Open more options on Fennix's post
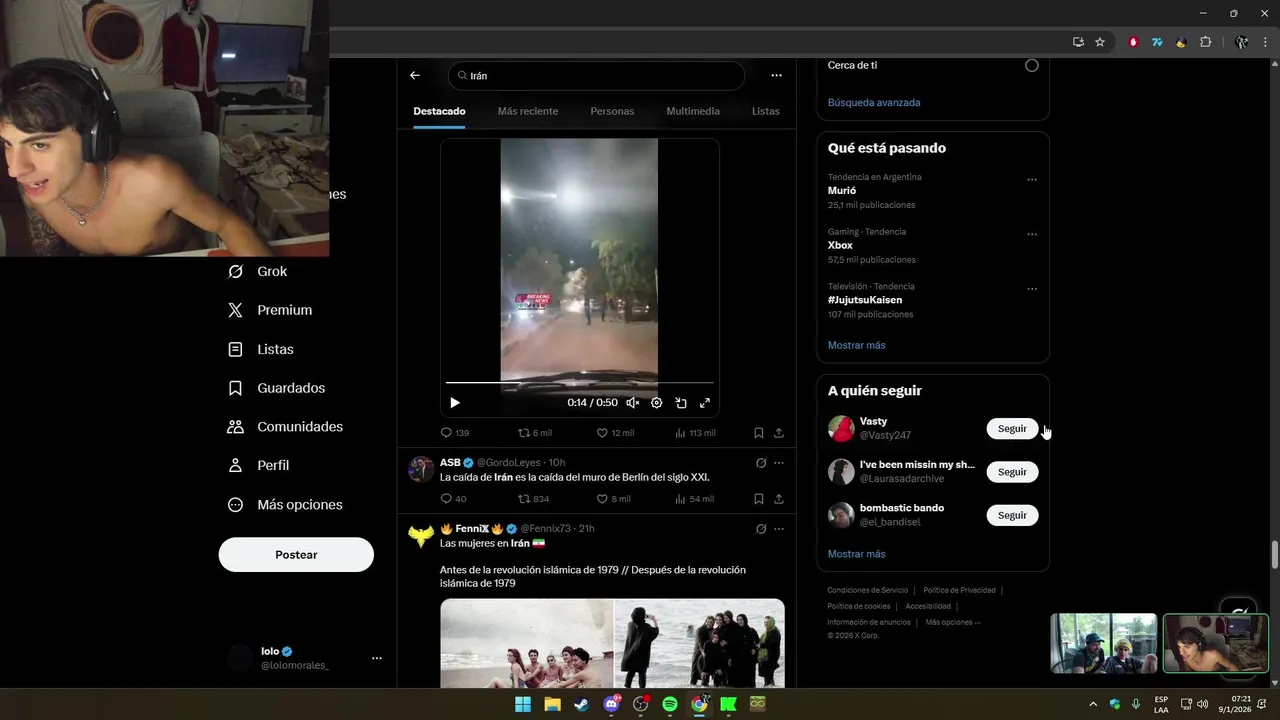The height and width of the screenshot is (720, 1280). pyautogui.click(x=779, y=529)
